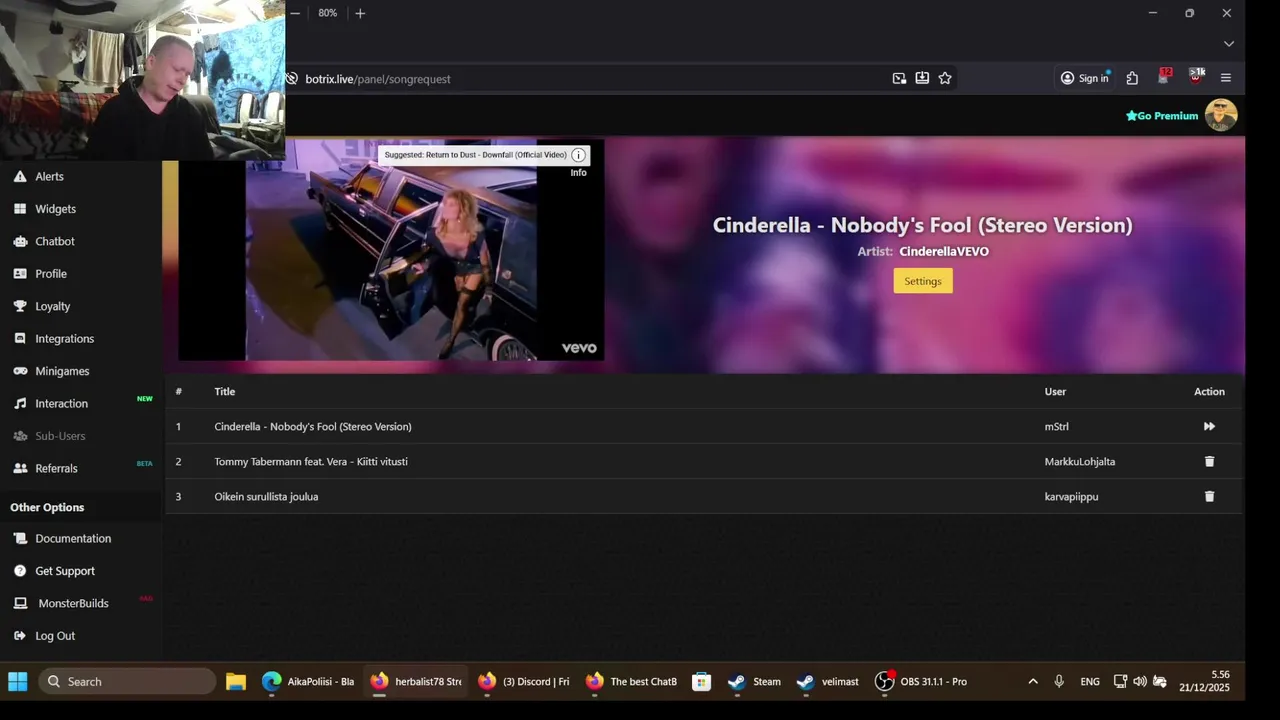Viewport: 1280px width, 720px height.
Task: Click the suggested video Return to Dust banner
Action: pyautogui.click(x=476, y=155)
